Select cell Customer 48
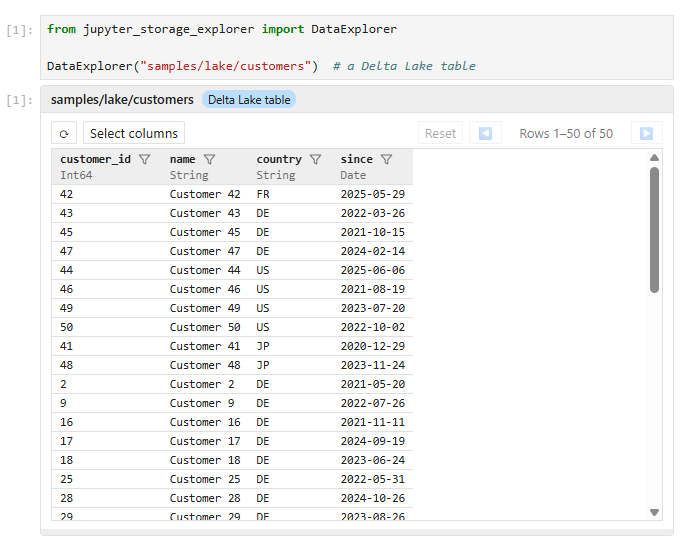The height and width of the screenshot is (537, 681). (x=205, y=365)
